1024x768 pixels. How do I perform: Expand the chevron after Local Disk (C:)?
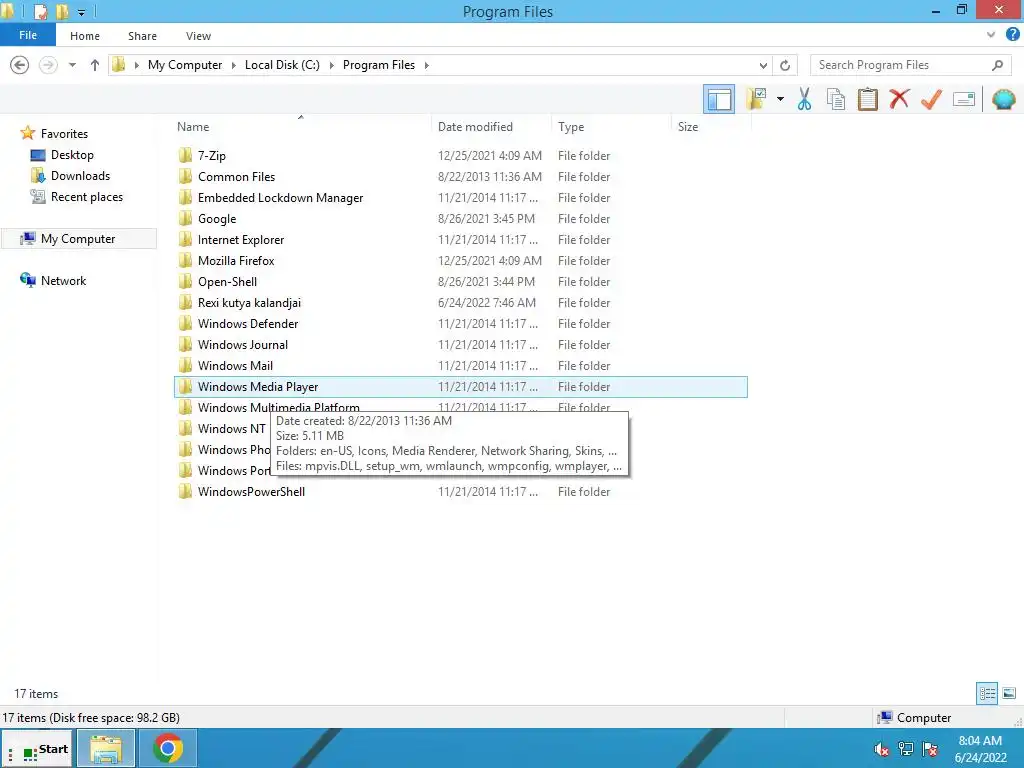(x=331, y=65)
